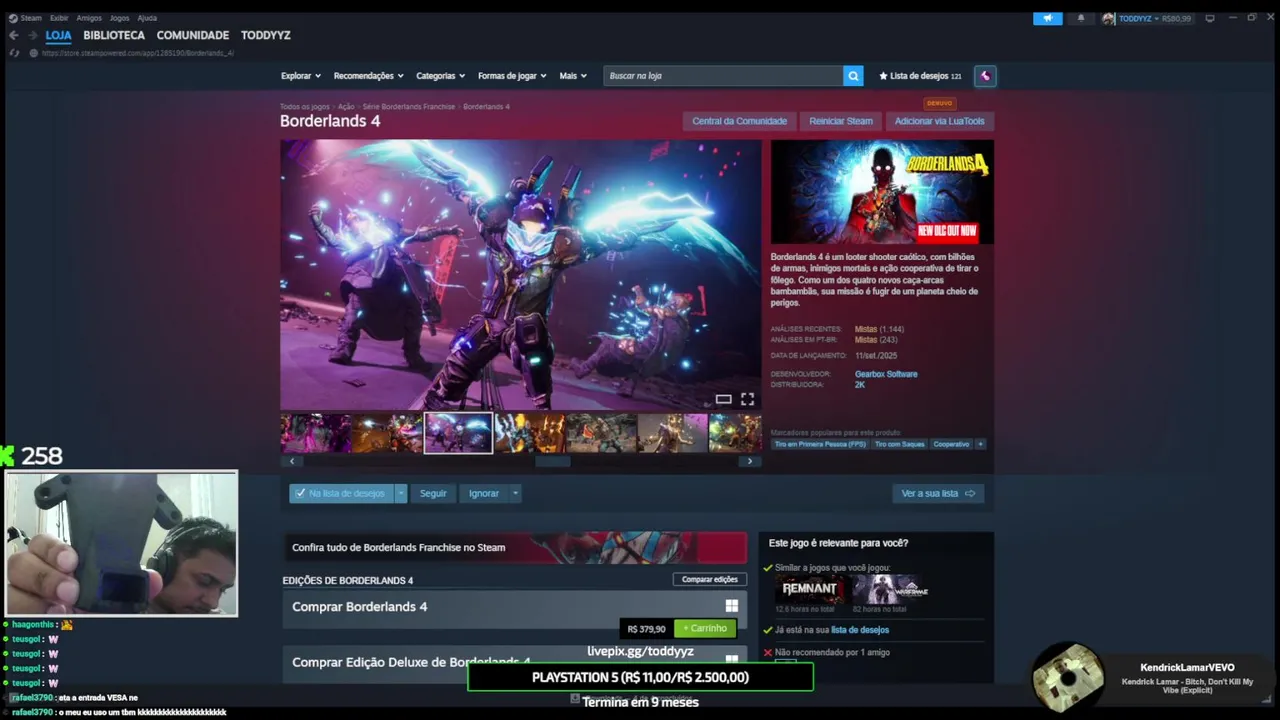The image size is (1280, 720).
Task: Click Adicionar via LuaTools button
Action: click(x=939, y=121)
